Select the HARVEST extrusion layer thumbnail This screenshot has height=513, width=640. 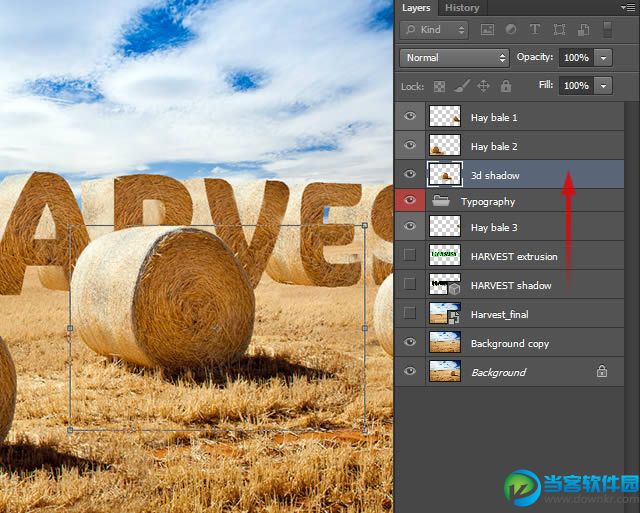[x=445, y=255]
